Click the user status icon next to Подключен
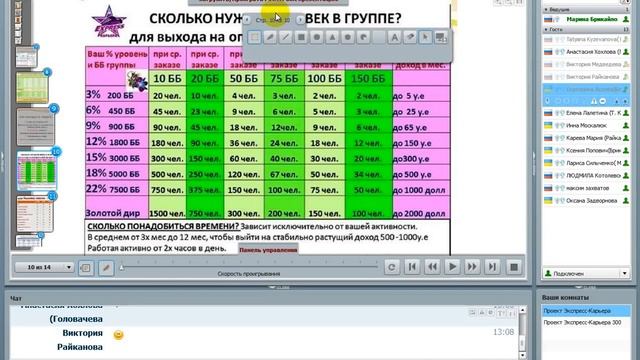 point(548,273)
